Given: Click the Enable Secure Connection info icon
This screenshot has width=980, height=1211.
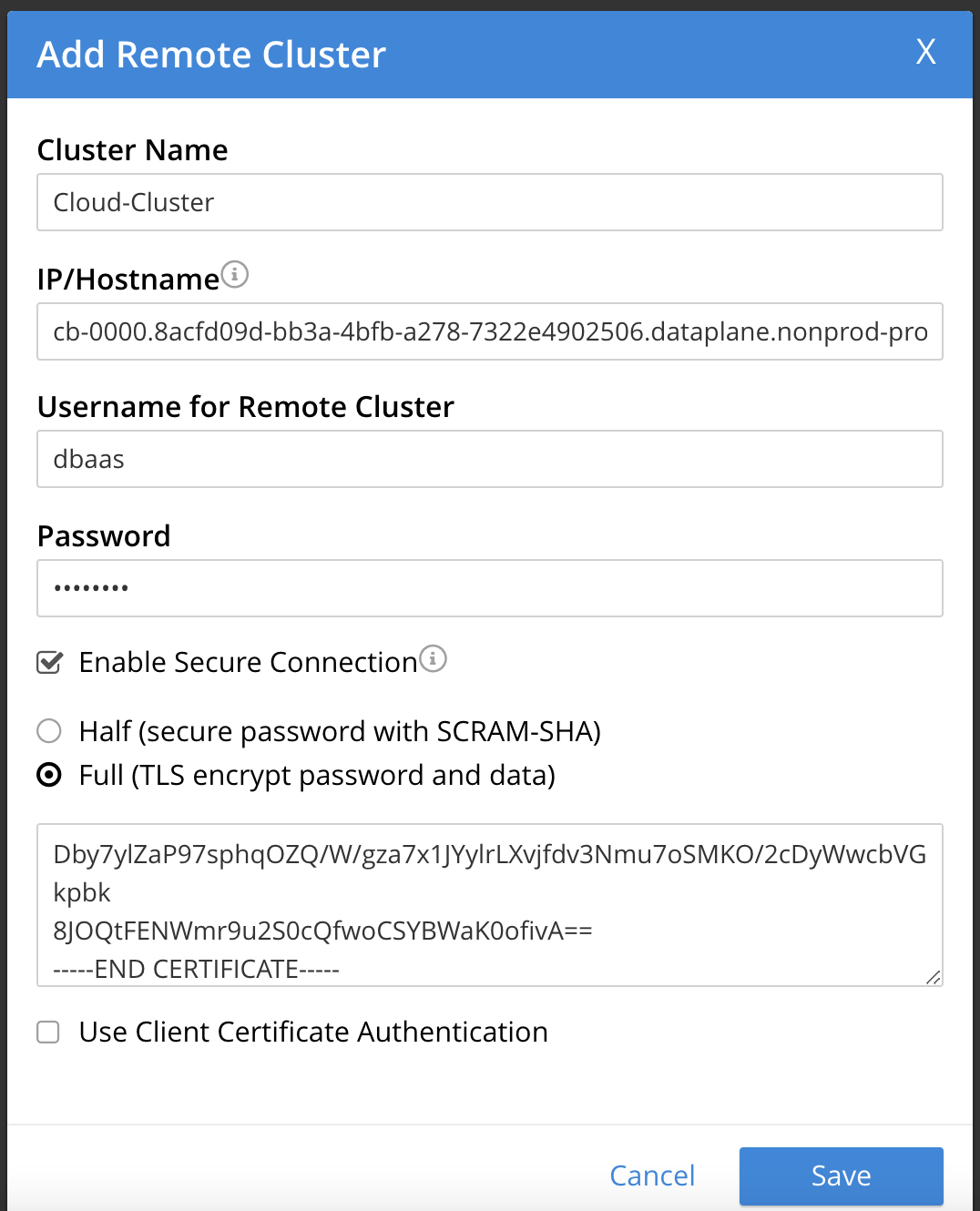Looking at the screenshot, I should click(434, 659).
